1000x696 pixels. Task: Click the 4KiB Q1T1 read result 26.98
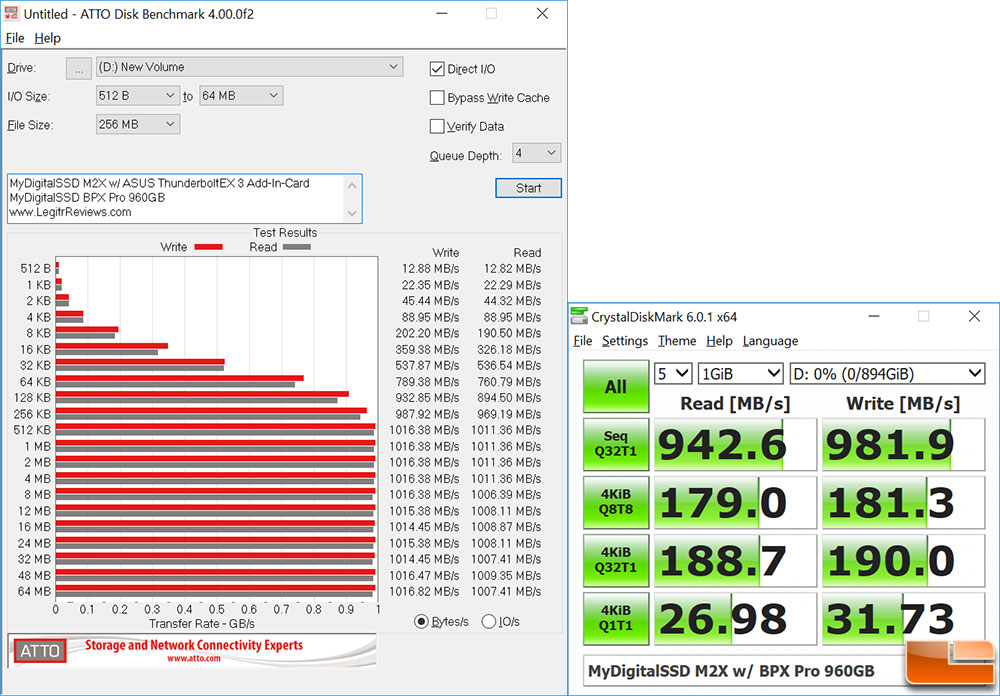(x=735, y=619)
